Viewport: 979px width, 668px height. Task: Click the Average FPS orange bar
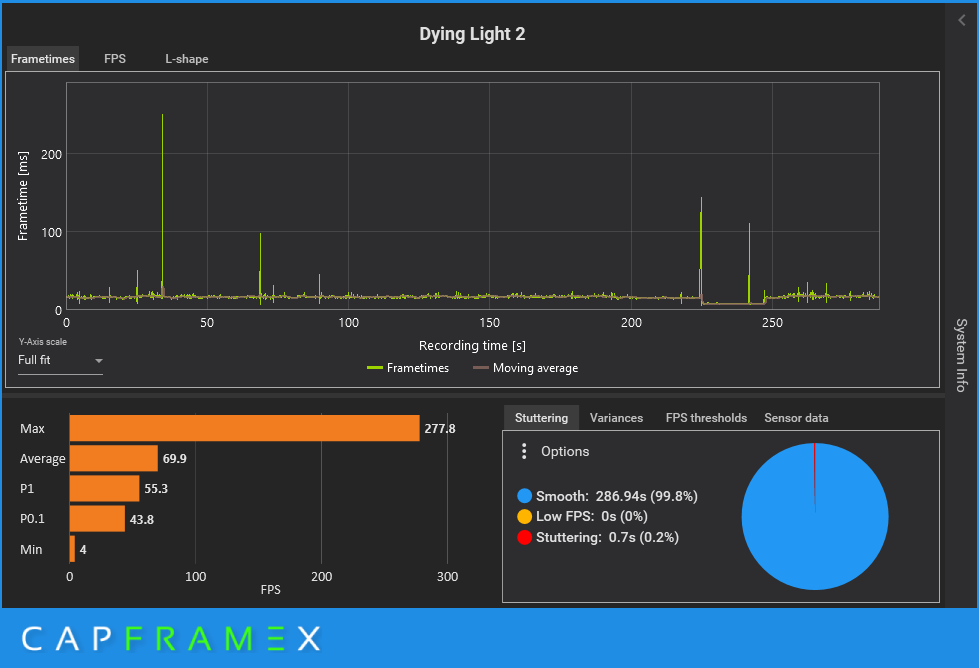[x=114, y=458]
